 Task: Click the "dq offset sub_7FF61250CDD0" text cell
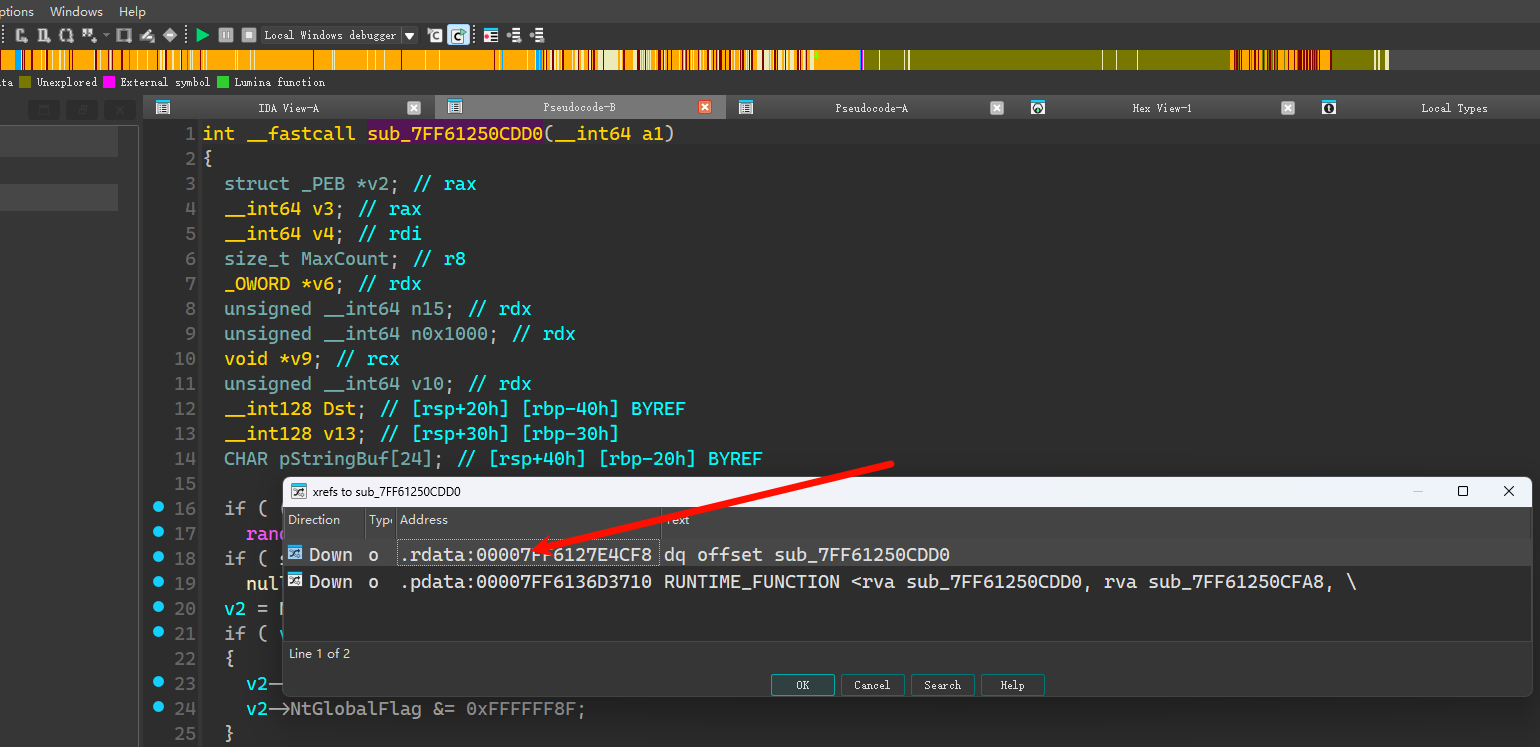(x=806, y=554)
